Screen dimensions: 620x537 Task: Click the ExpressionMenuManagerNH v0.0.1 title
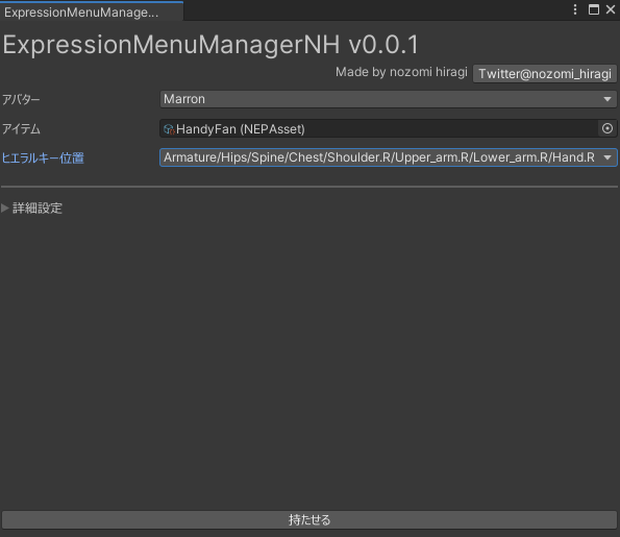point(211,44)
